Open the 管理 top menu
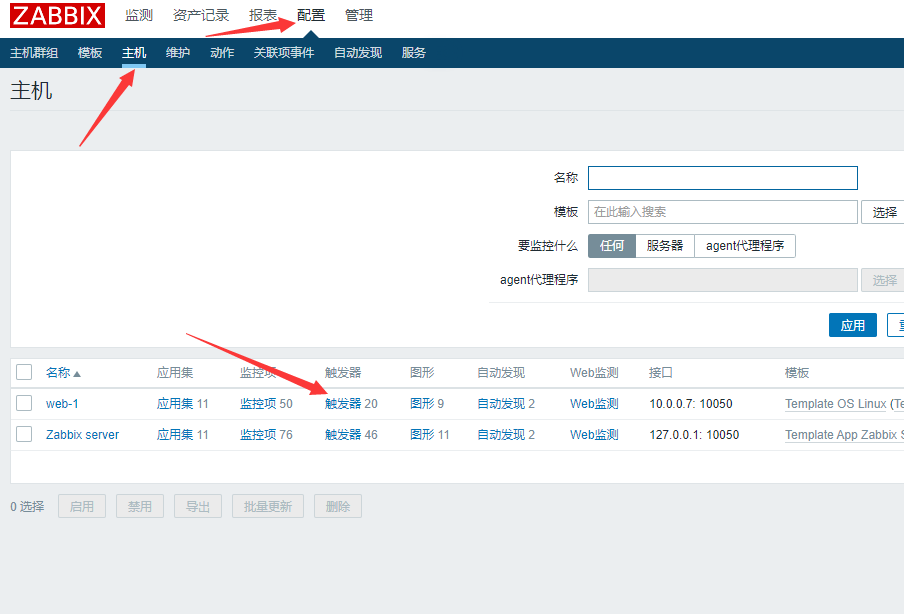This screenshot has width=904, height=614. click(359, 16)
